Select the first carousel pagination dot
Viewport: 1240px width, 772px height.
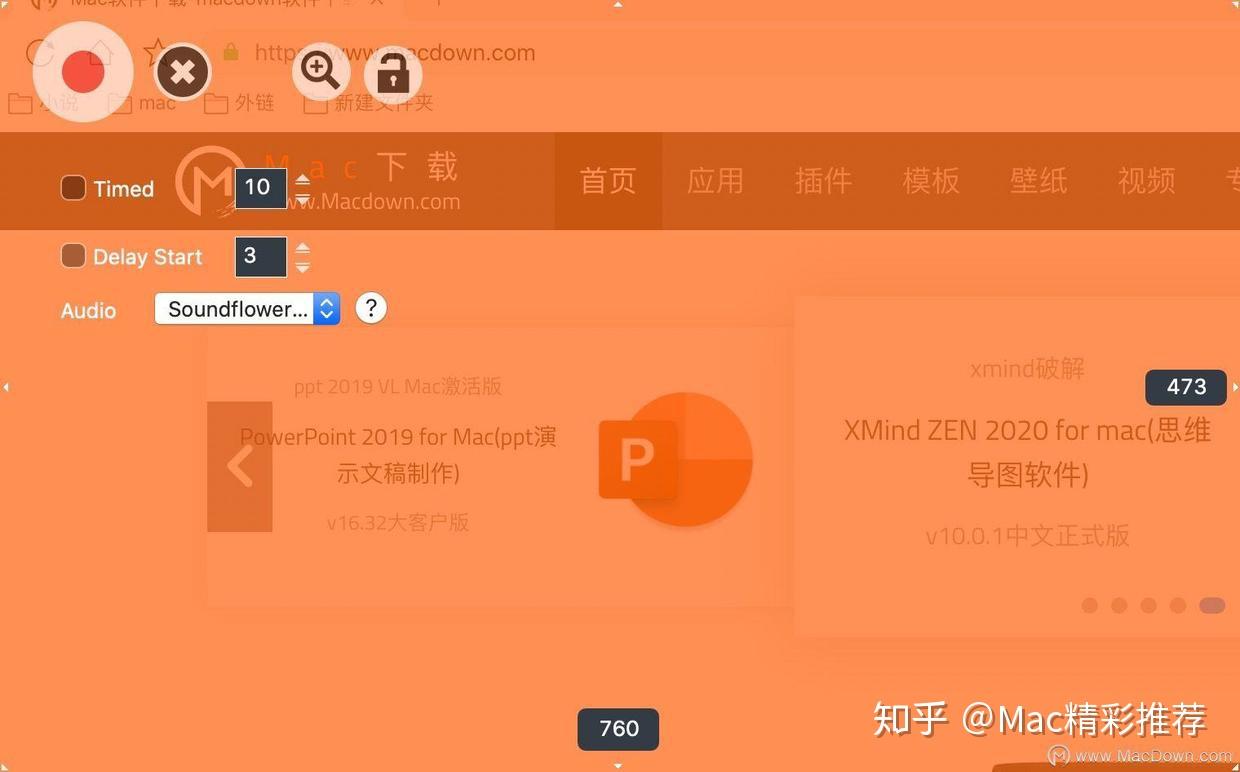tap(1090, 605)
